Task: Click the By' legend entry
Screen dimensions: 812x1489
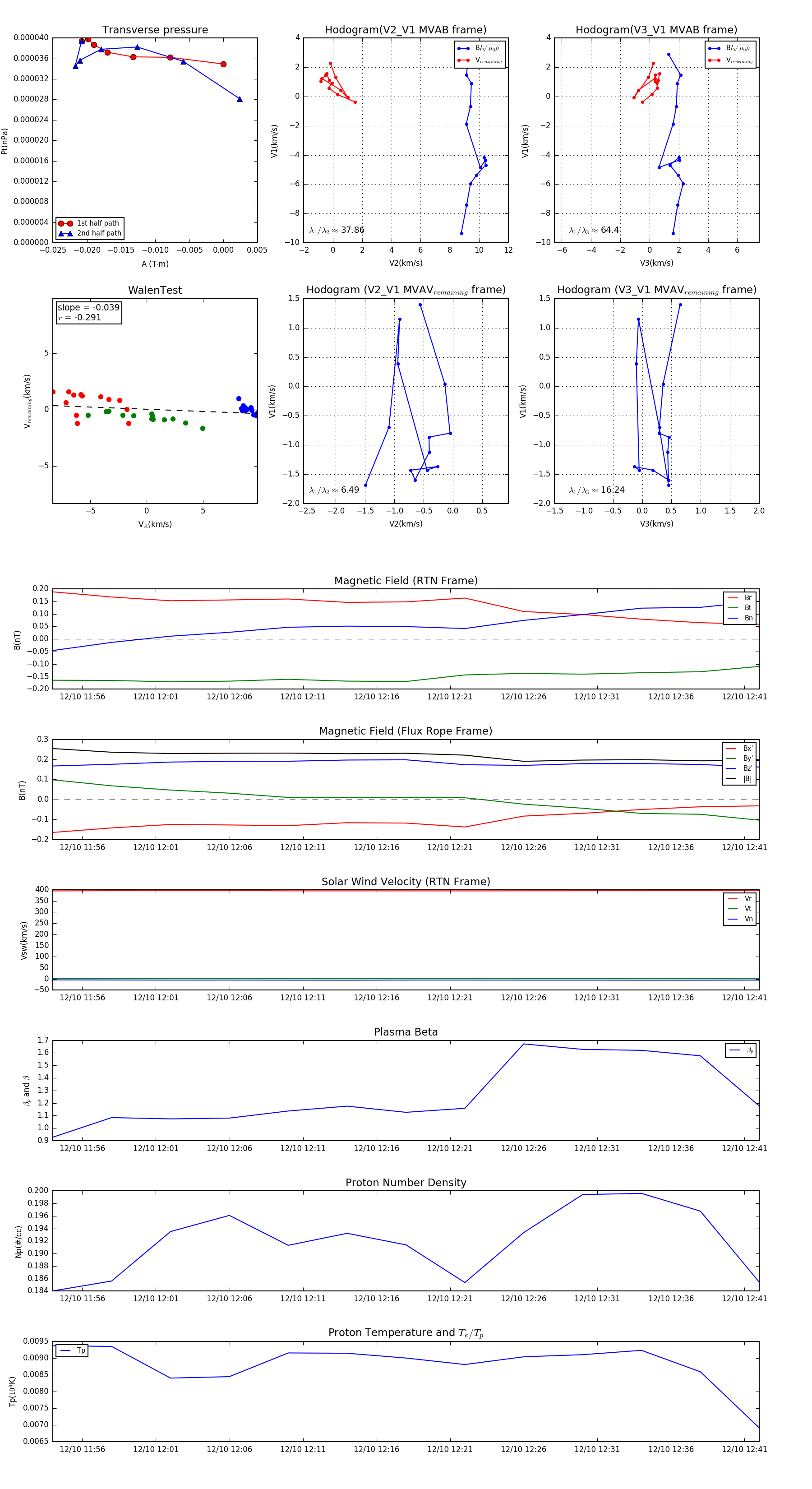Action: point(739,758)
